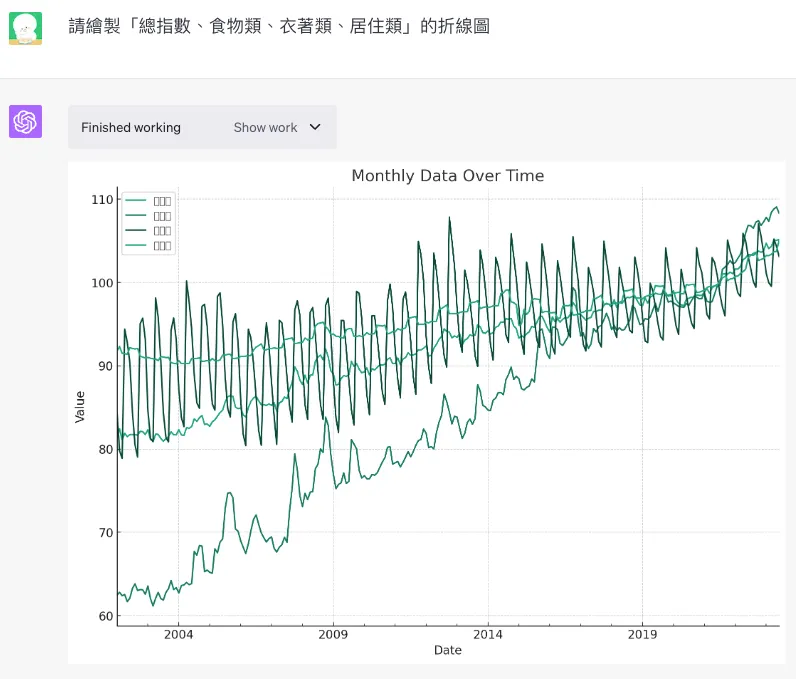The width and height of the screenshot is (796, 679).
Task: Click the Monthly Data Over Time title
Action: tap(448, 176)
